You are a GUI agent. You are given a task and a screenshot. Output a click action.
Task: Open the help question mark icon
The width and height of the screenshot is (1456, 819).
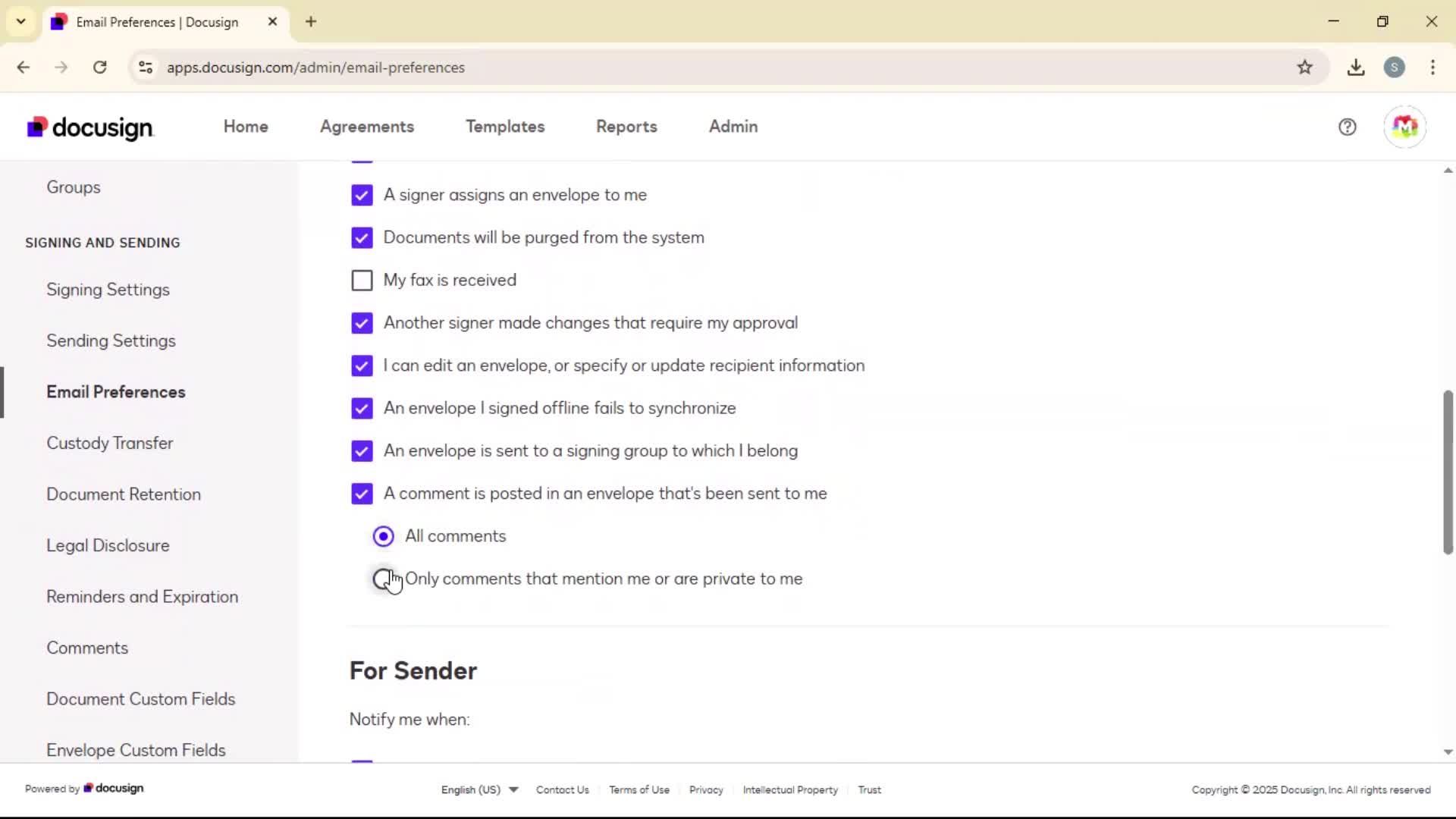[x=1347, y=127]
